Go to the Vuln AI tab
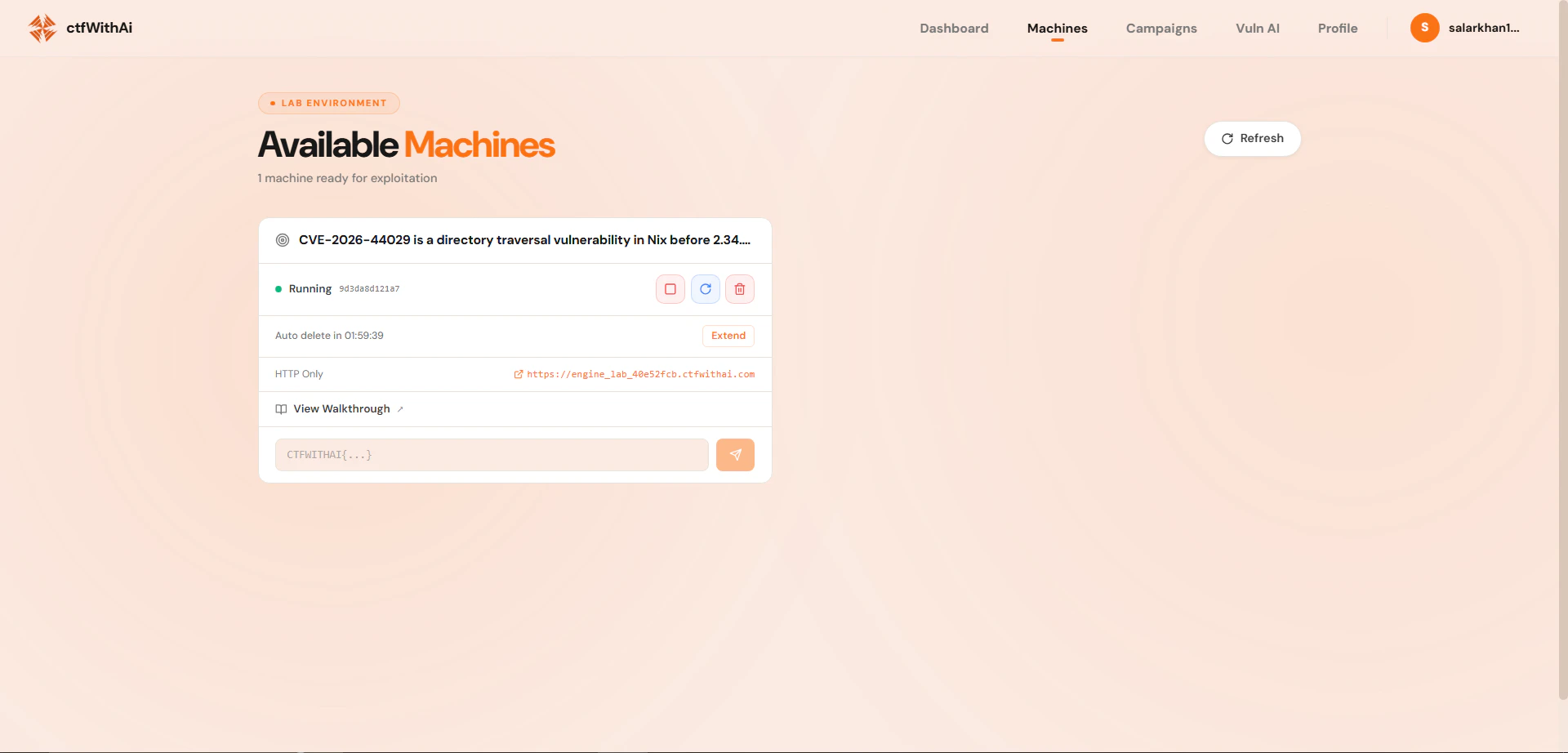Viewport: 1568px width, 753px height. [x=1258, y=28]
